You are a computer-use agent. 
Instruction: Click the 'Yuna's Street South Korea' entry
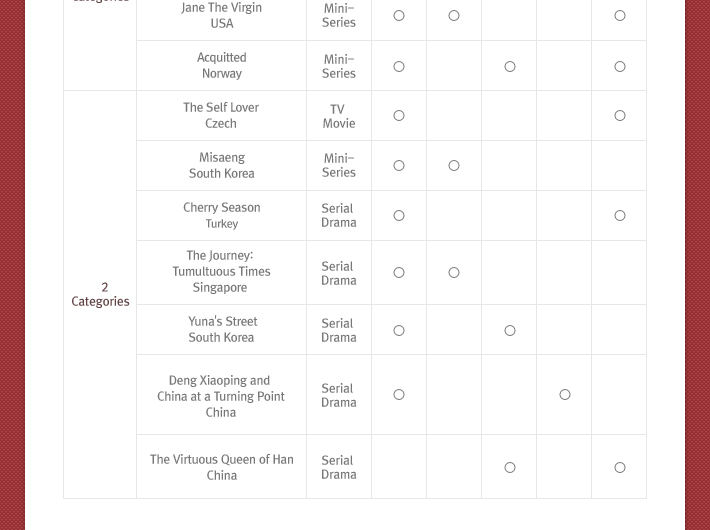pyautogui.click(x=221, y=329)
